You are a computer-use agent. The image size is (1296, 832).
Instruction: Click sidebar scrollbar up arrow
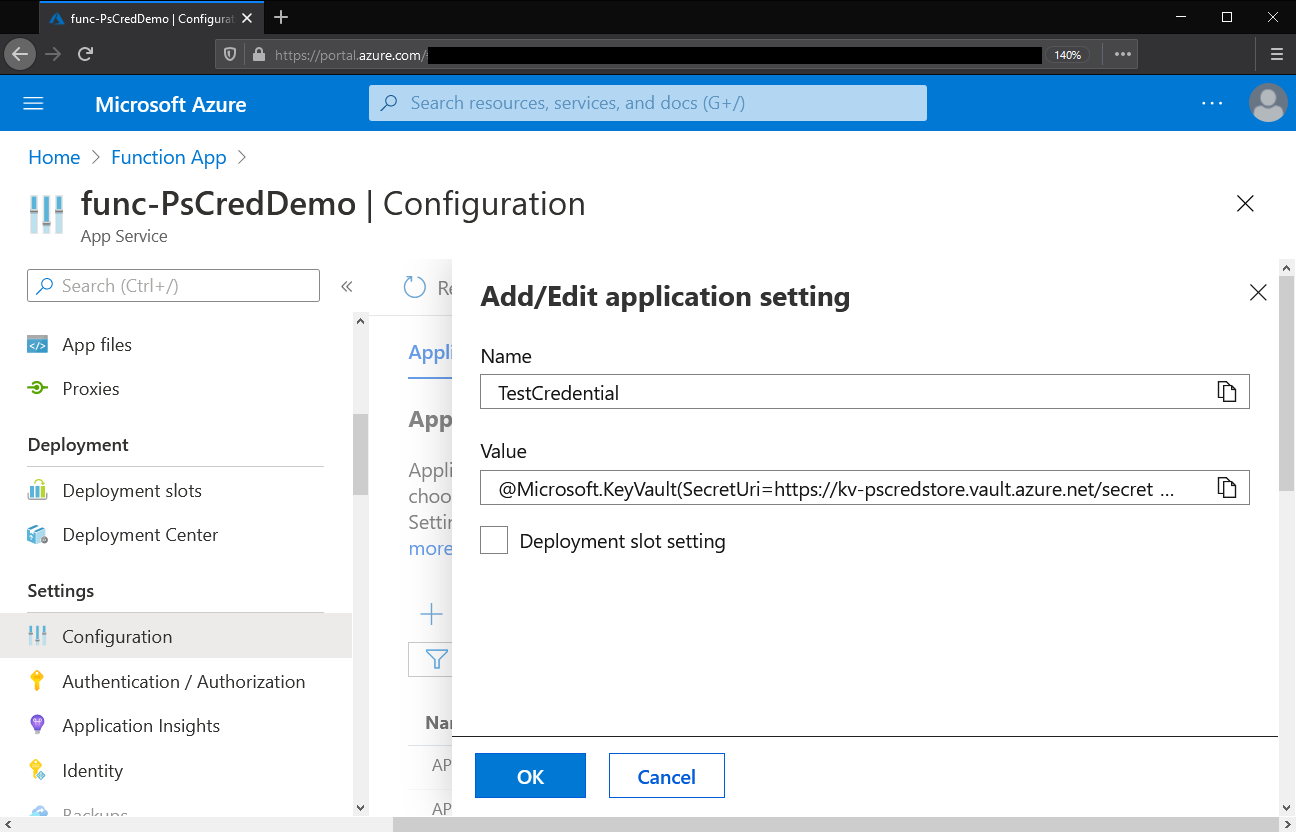pyautogui.click(x=360, y=320)
